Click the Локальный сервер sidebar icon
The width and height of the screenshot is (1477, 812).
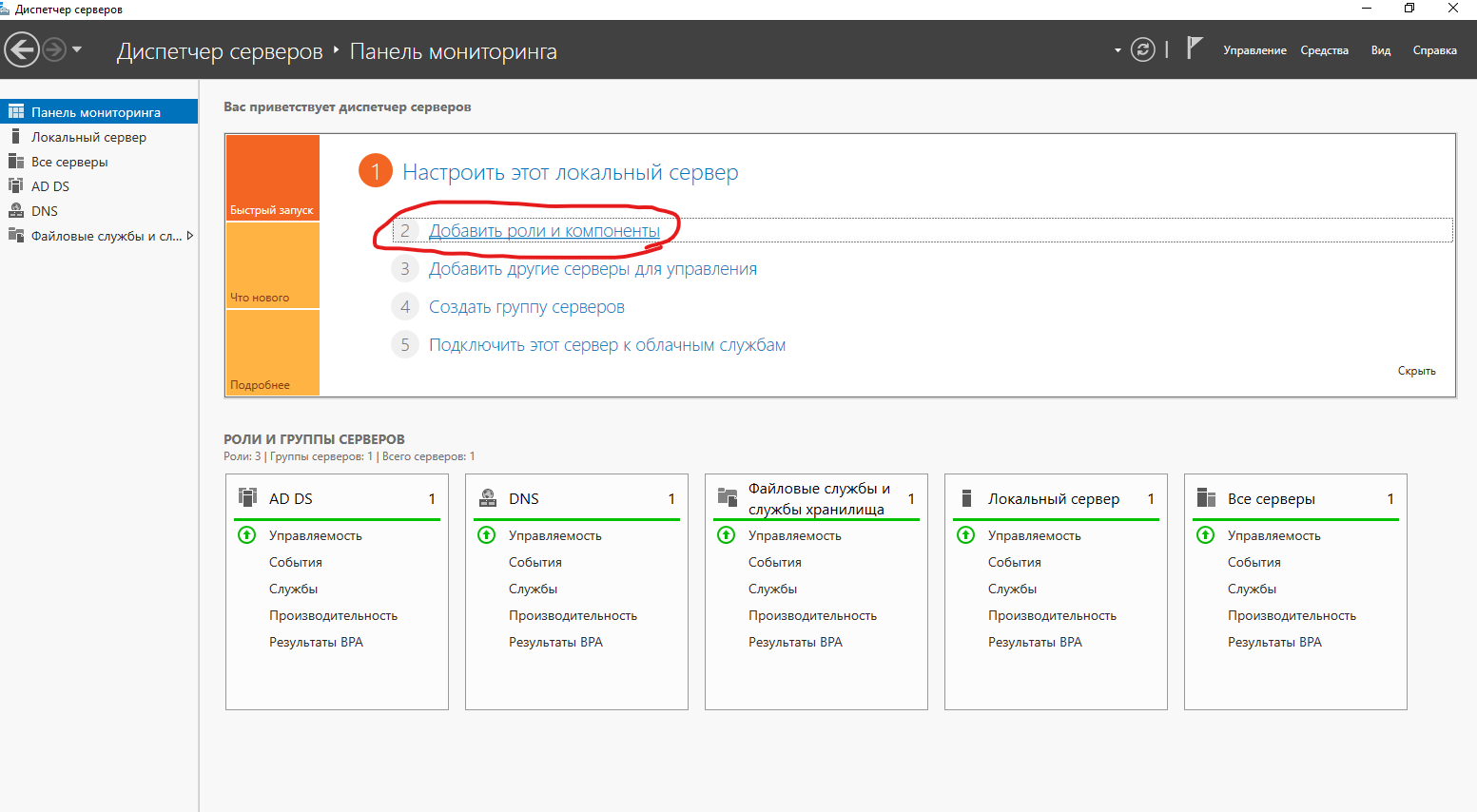16,136
